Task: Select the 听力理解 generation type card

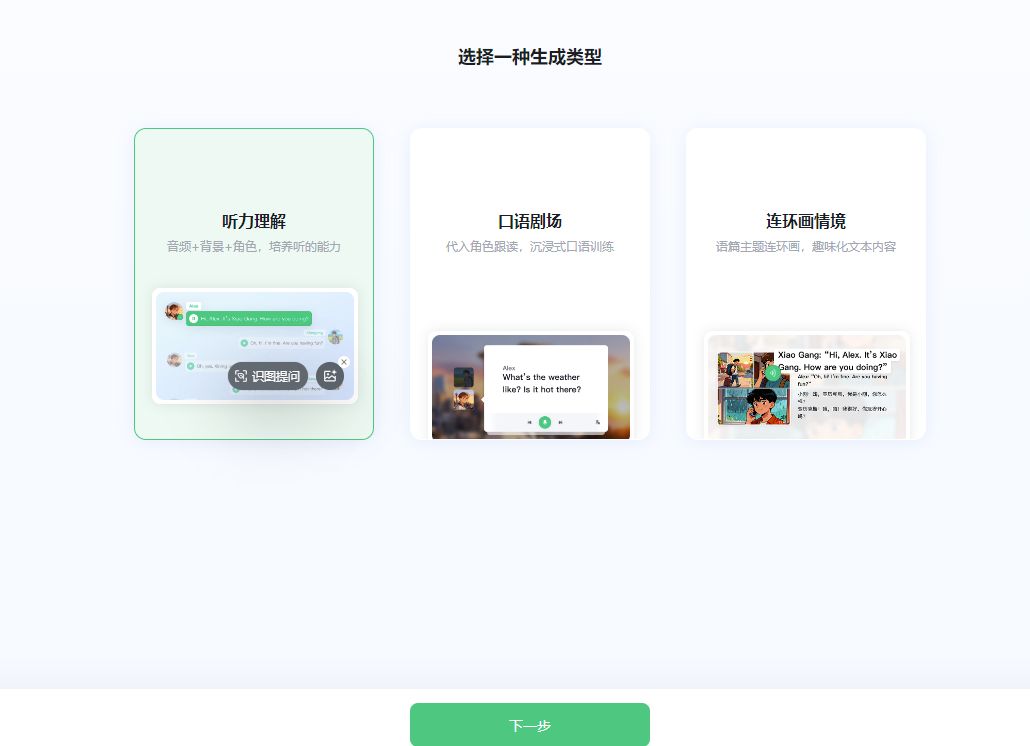Action: point(254,284)
